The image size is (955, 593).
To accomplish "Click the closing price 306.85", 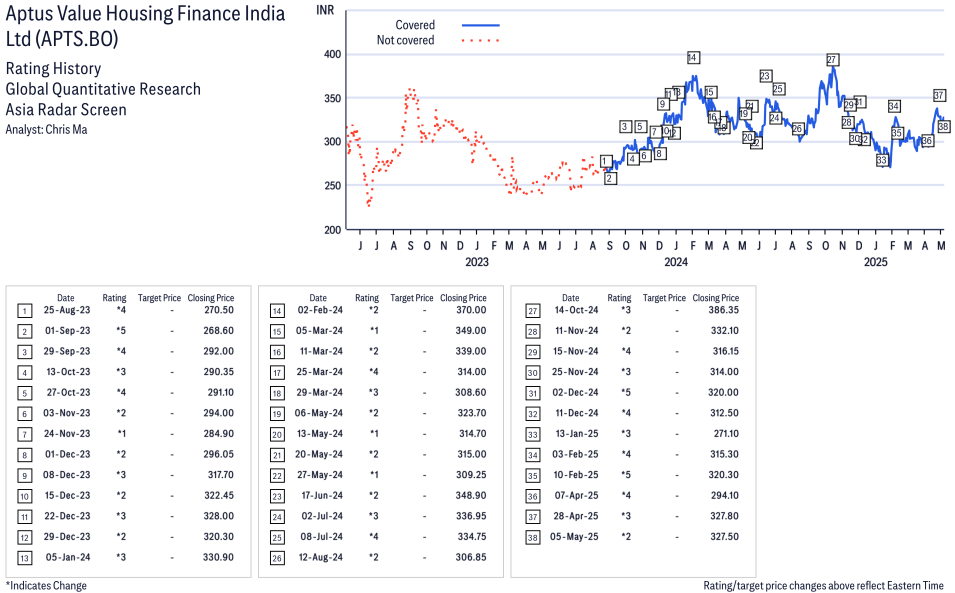I will 471,557.
